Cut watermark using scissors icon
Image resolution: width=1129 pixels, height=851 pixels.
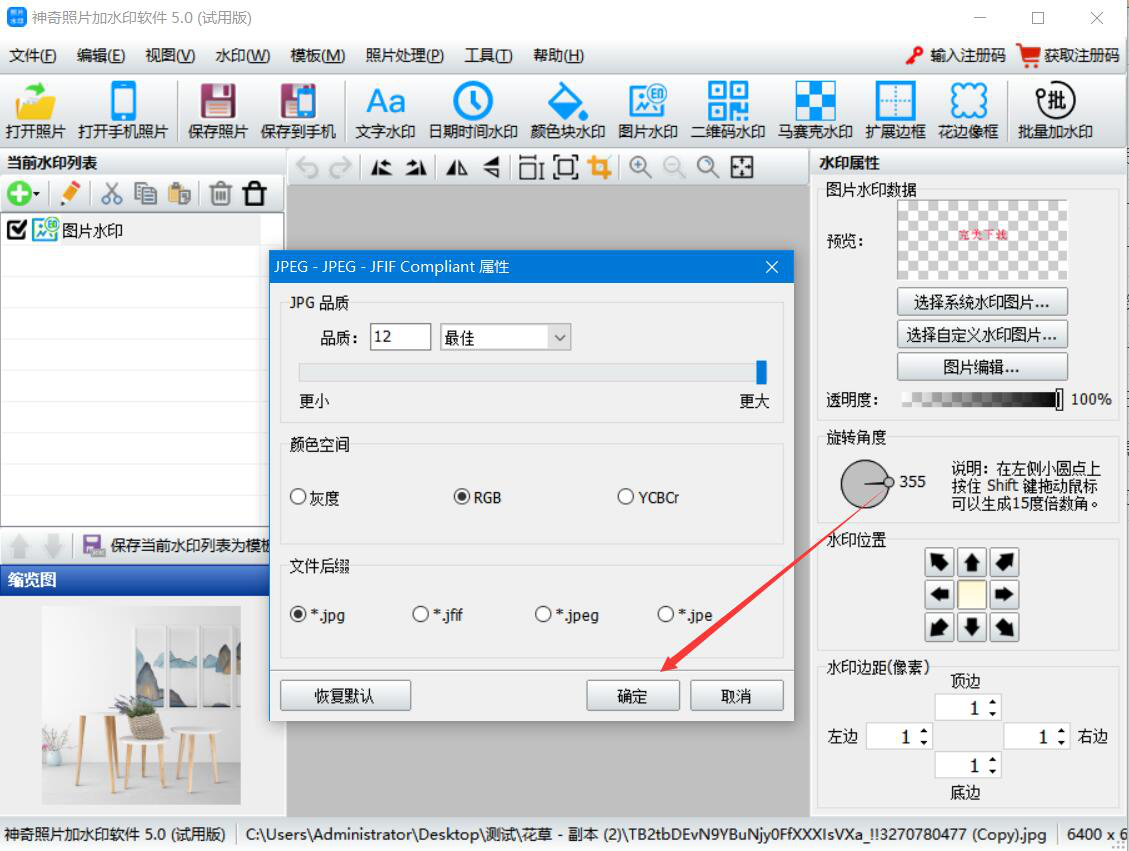point(112,193)
